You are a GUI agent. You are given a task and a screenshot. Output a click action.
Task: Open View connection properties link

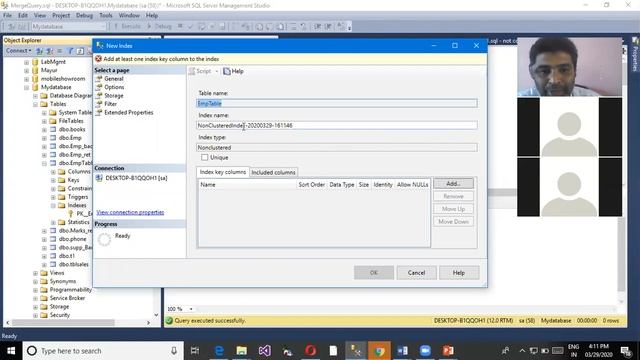point(130,212)
